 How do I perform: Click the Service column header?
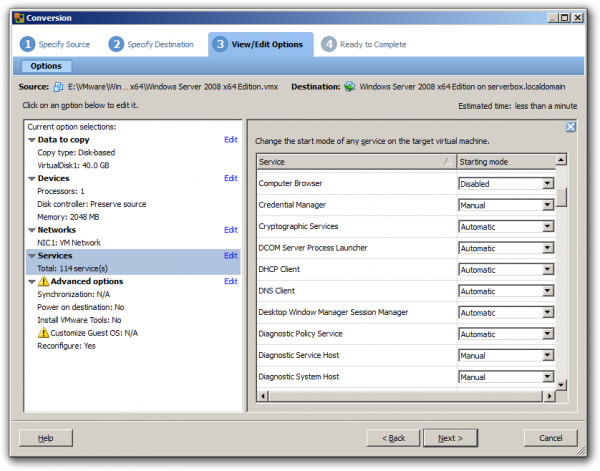[x=357, y=161]
